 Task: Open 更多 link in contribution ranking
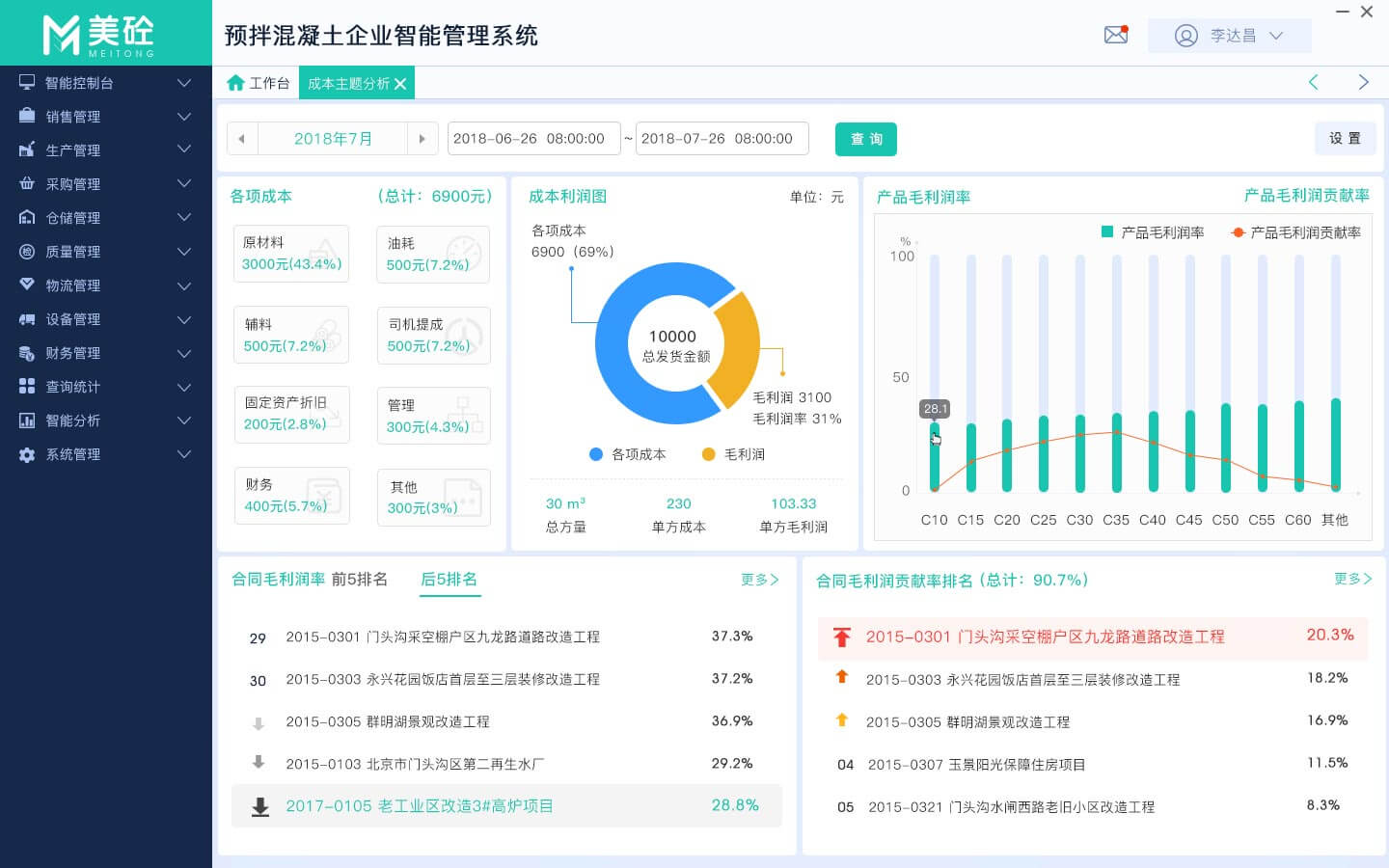point(1352,579)
